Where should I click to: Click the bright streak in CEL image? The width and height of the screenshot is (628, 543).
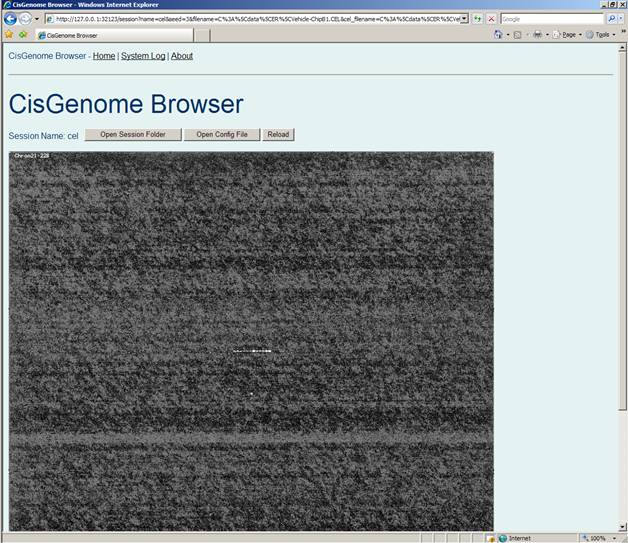(252, 351)
